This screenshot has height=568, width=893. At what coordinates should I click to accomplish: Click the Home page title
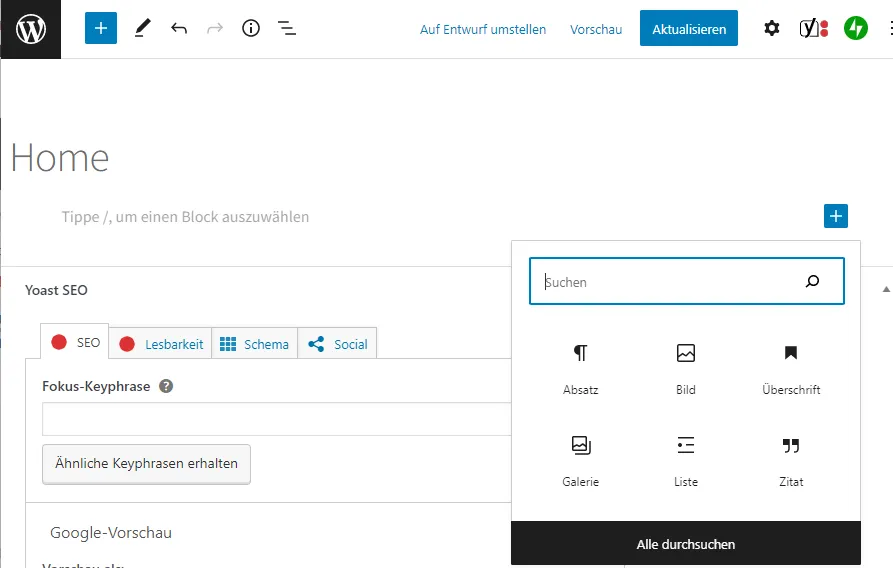point(60,157)
